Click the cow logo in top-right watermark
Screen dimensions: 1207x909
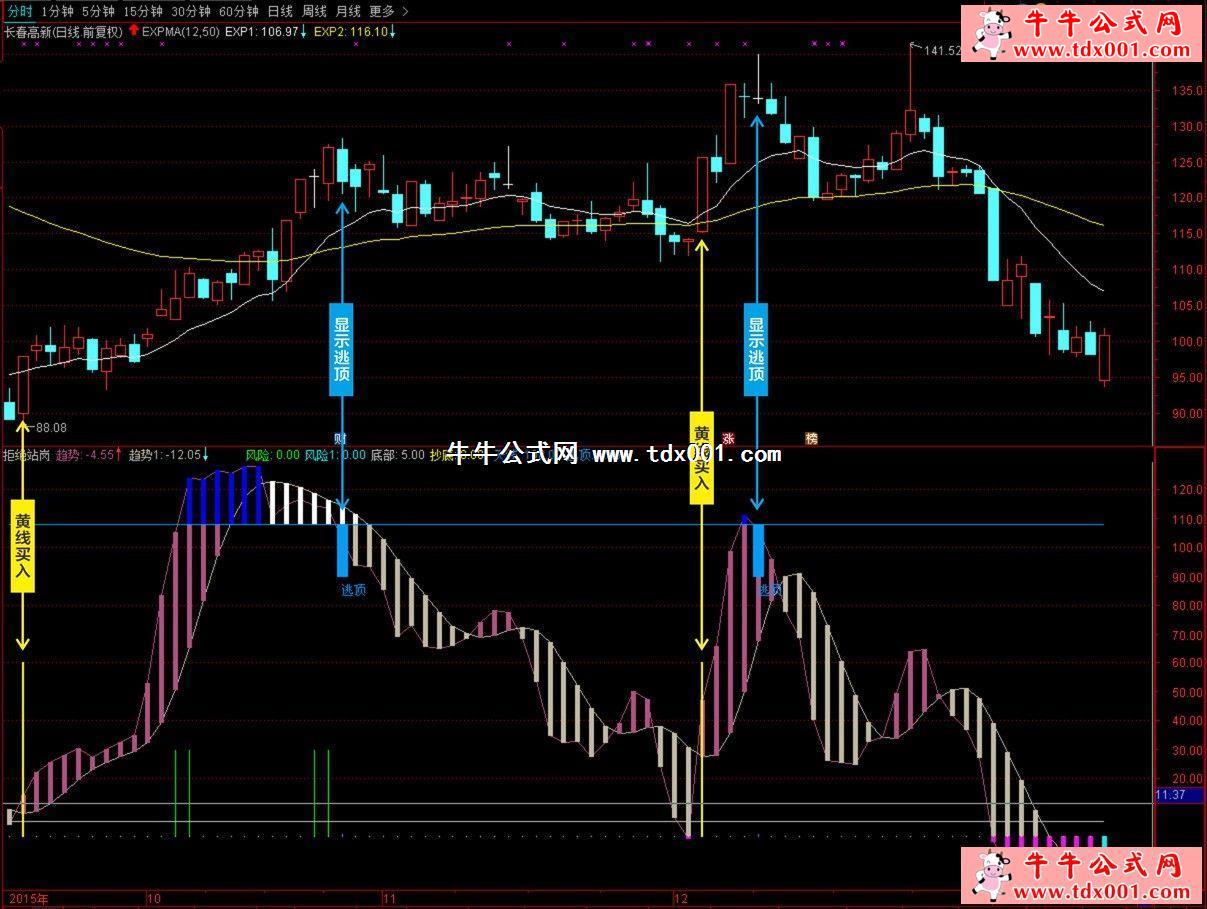tap(991, 33)
